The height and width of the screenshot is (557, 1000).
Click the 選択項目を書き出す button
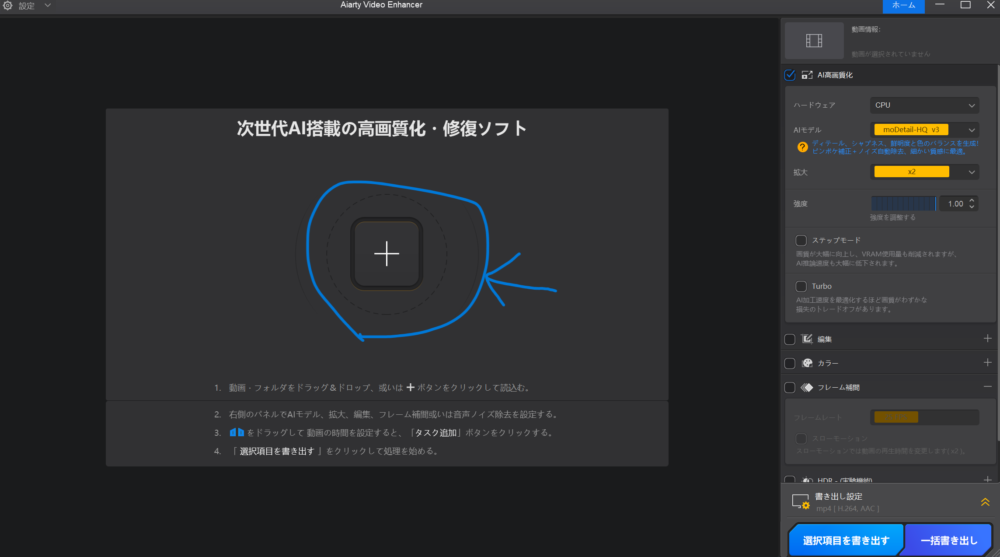[x=846, y=540]
